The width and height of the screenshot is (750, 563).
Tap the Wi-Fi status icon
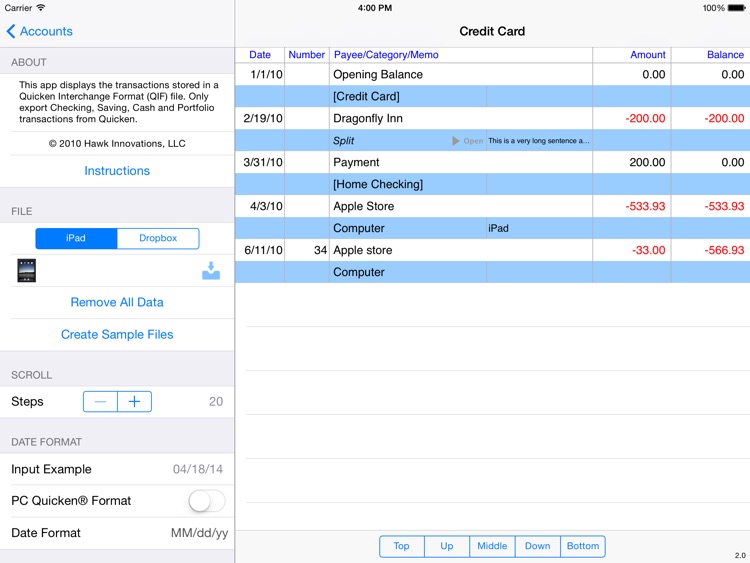pyautogui.click(x=41, y=8)
